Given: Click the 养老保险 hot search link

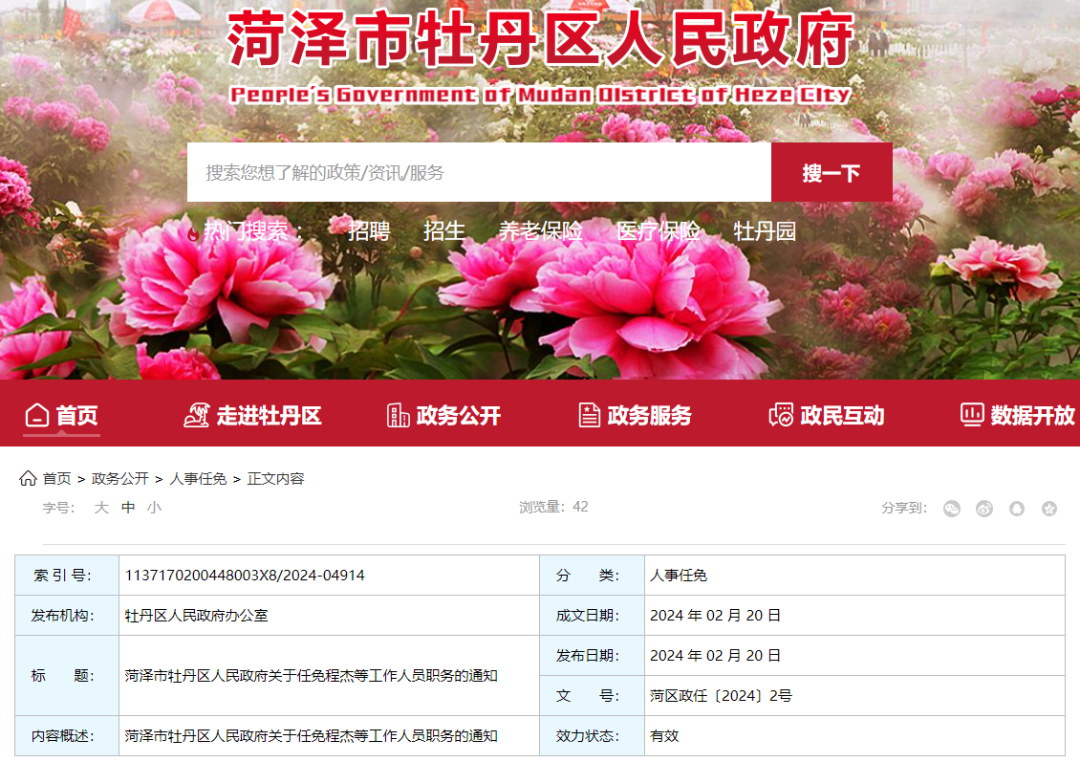Looking at the screenshot, I should point(540,231).
